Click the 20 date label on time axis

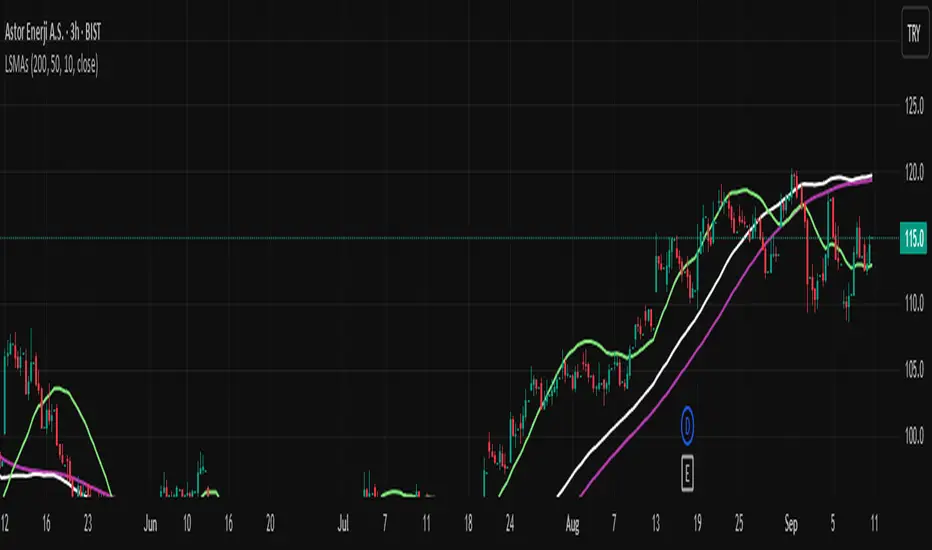coord(270,524)
